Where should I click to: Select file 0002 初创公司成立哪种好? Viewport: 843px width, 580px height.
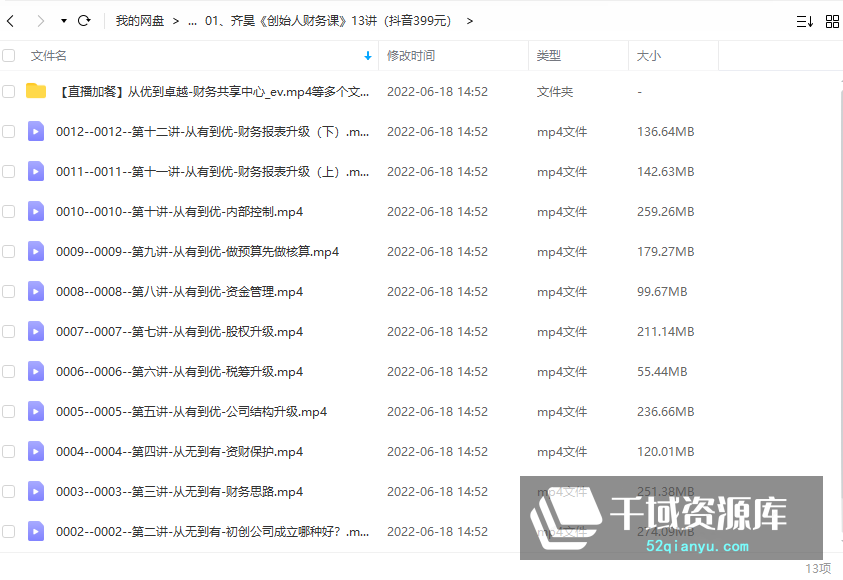click(212, 532)
